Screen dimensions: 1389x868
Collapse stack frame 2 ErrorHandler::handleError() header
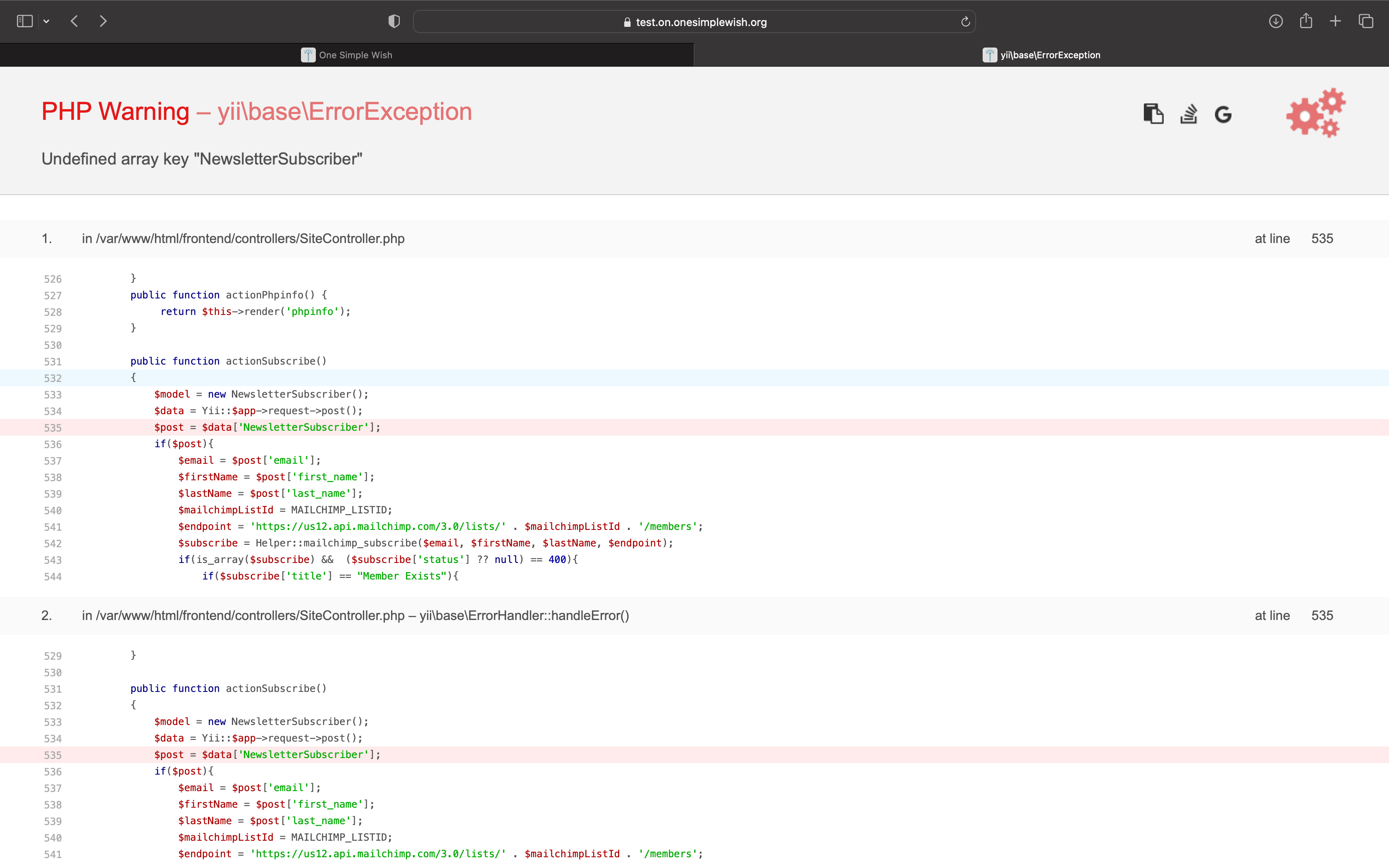[694, 615]
